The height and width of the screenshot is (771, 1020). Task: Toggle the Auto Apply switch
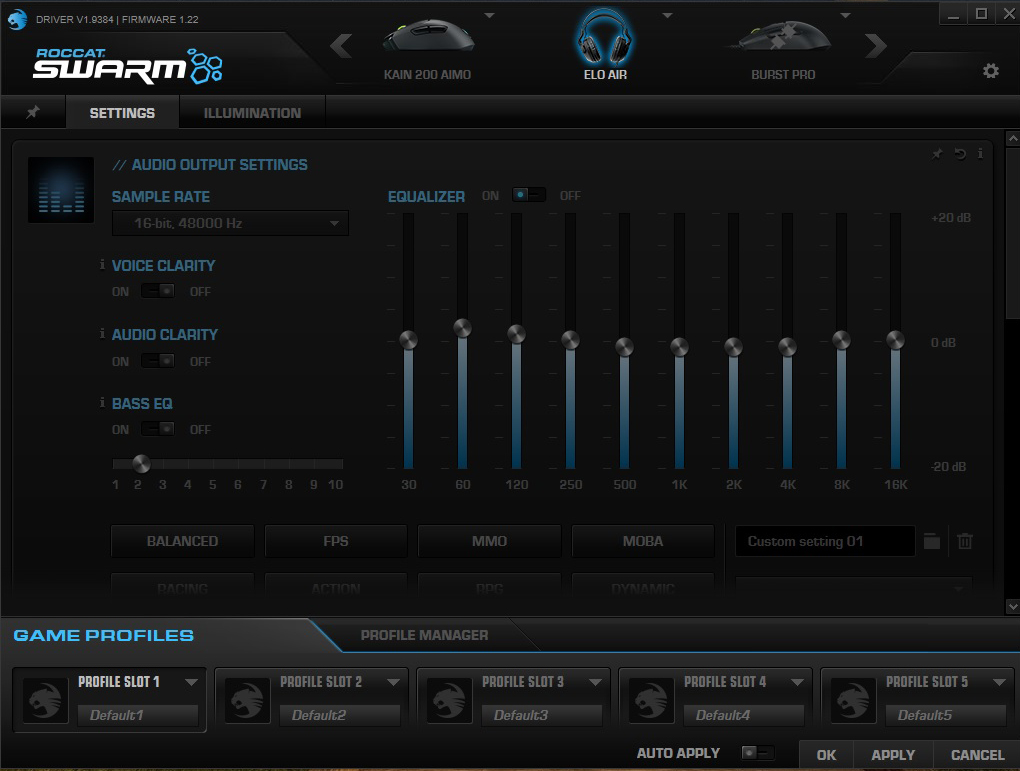coord(758,753)
